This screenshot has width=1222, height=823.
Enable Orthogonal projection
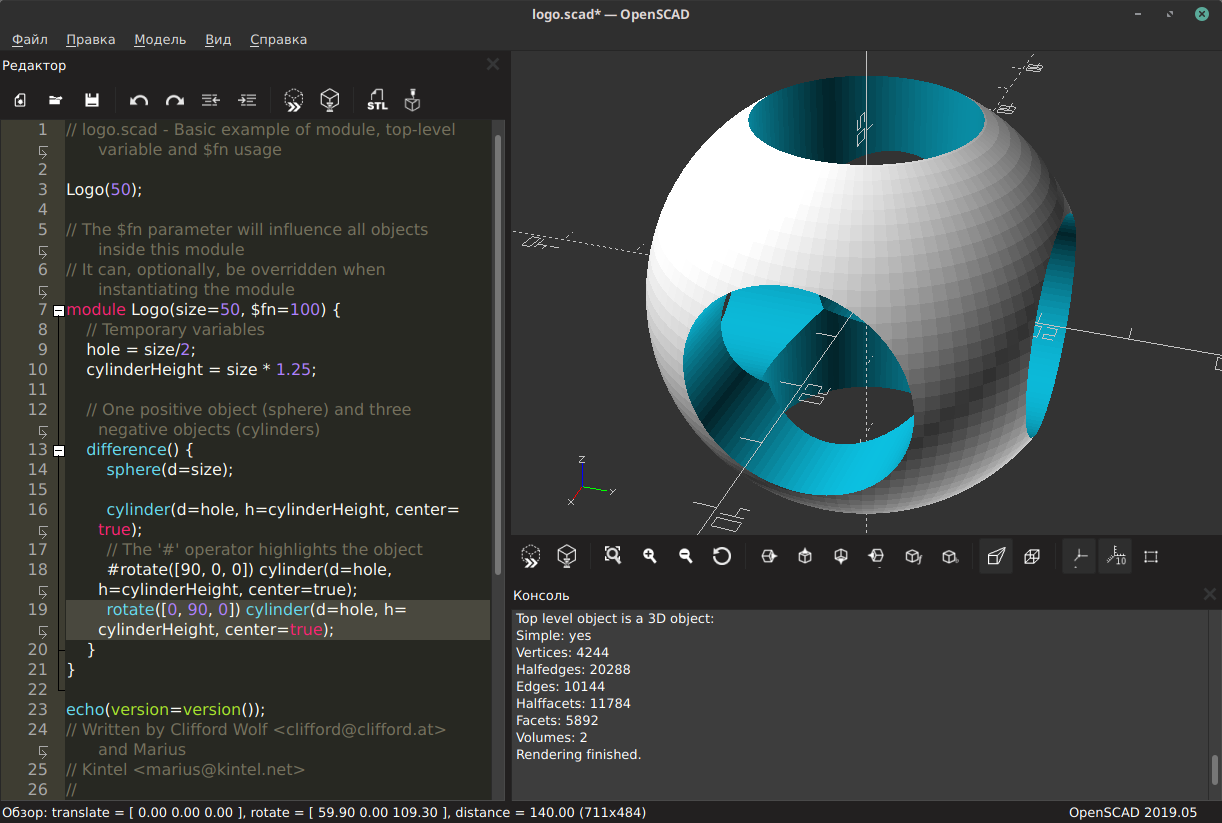pos(1032,556)
